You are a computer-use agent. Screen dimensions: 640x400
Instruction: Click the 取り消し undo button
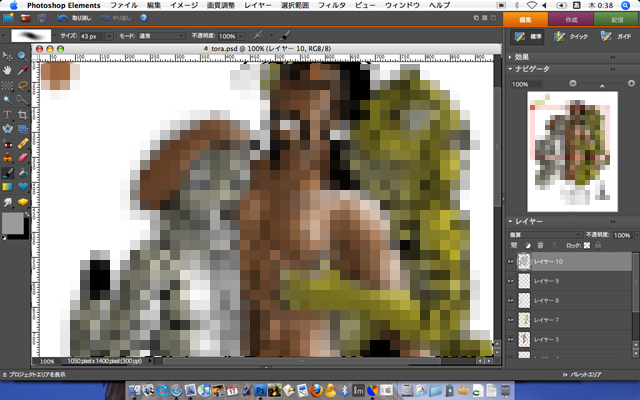74,18
